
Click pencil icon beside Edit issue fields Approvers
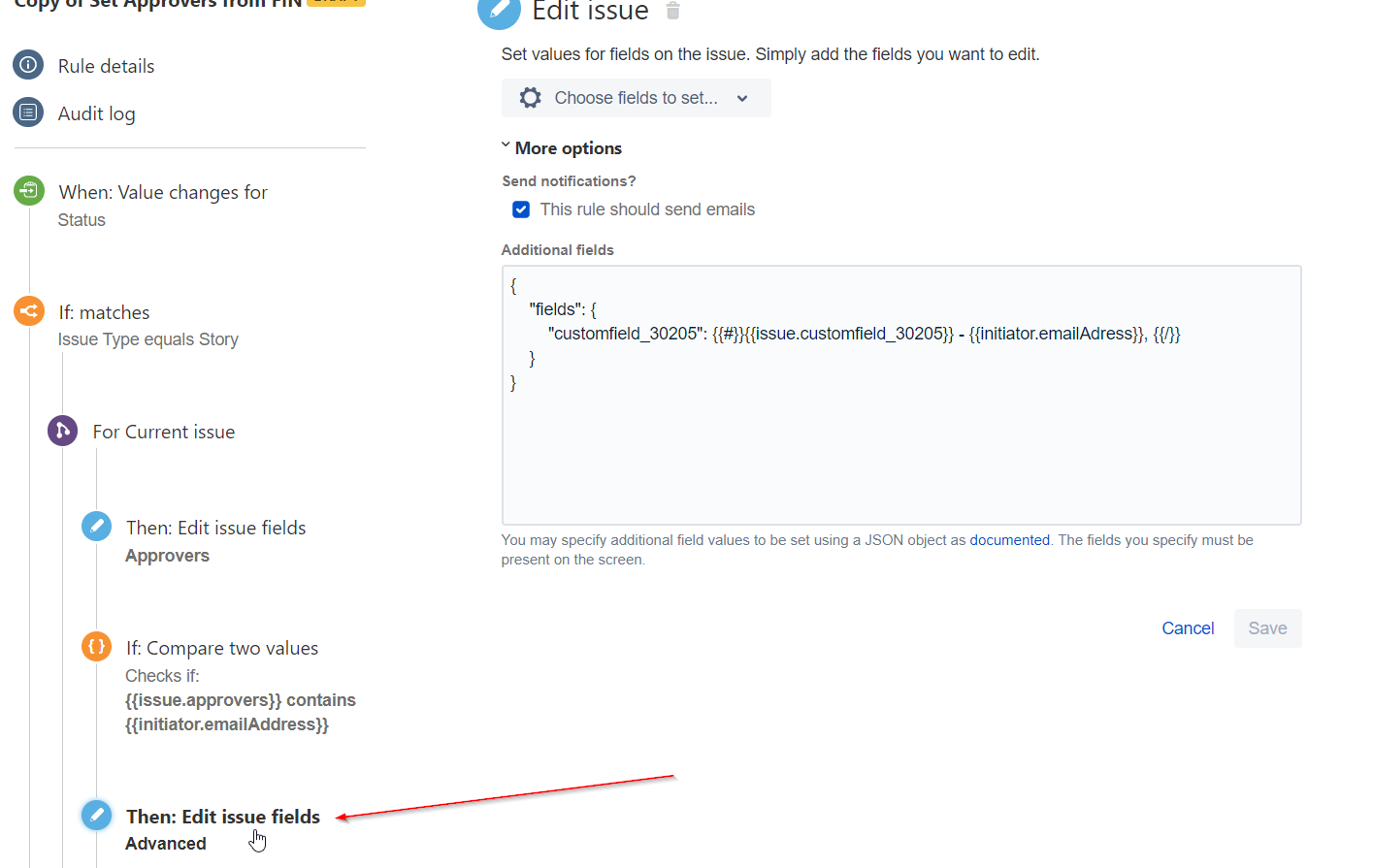tap(96, 527)
